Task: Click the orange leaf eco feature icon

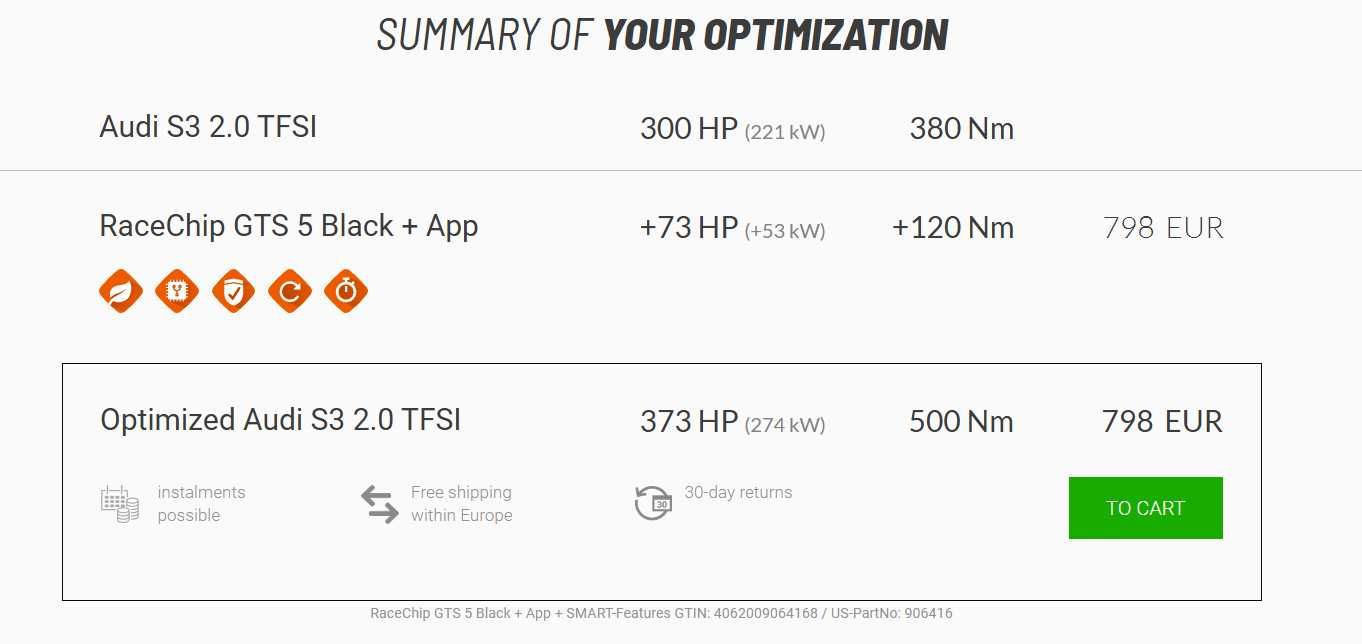Action: [x=121, y=291]
